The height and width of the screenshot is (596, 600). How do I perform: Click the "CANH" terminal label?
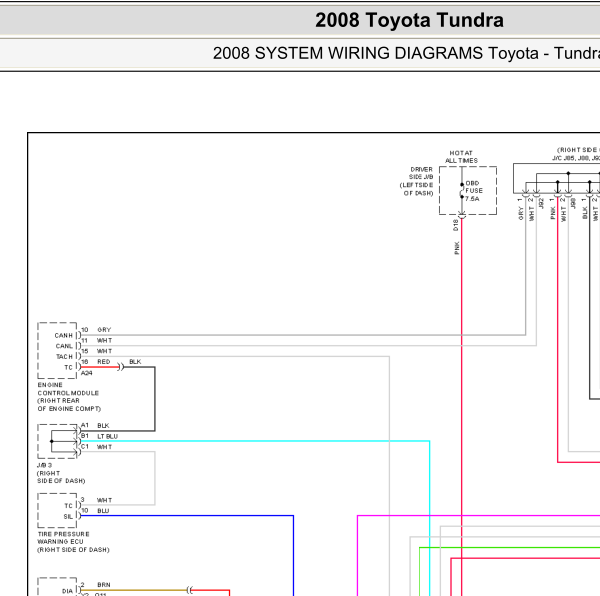pos(64,335)
